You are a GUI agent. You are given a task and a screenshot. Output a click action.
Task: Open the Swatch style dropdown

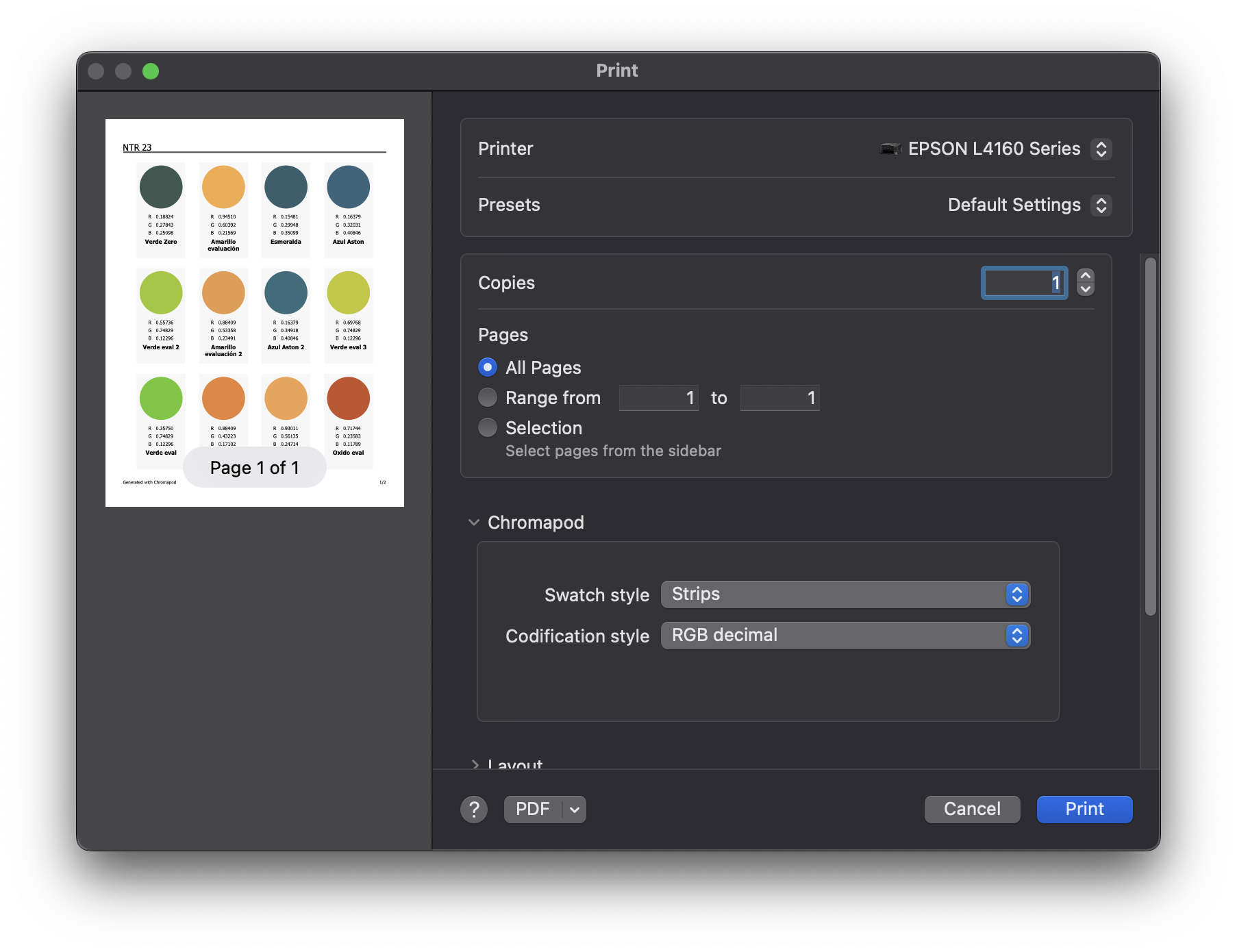pyautogui.click(x=845, y=594)
